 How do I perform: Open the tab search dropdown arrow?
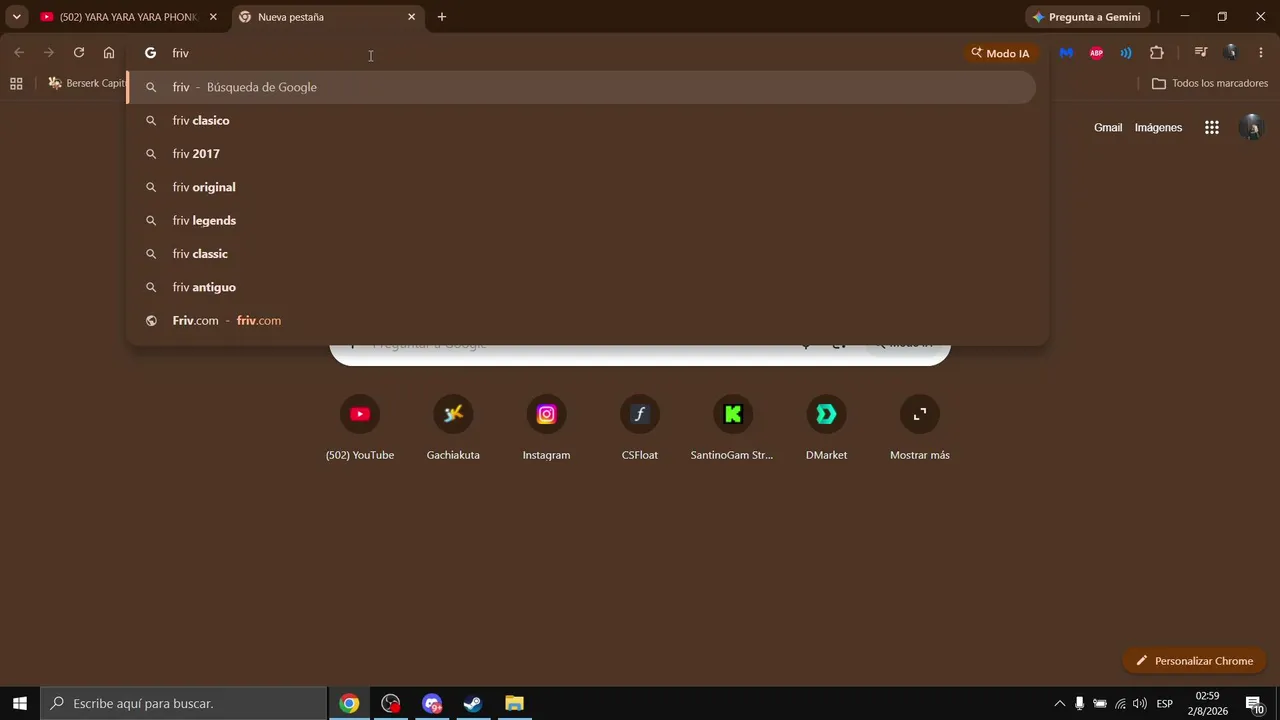tap(16, 17)
